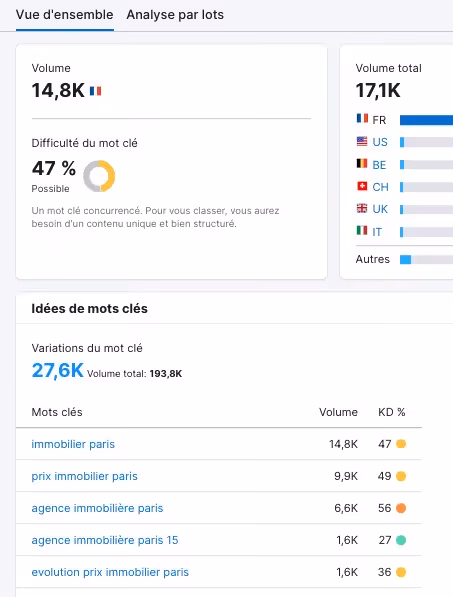Open the Analyse par lots tab
The height and width of the screenshot is (597, 453).
click(x=175, y=15)
